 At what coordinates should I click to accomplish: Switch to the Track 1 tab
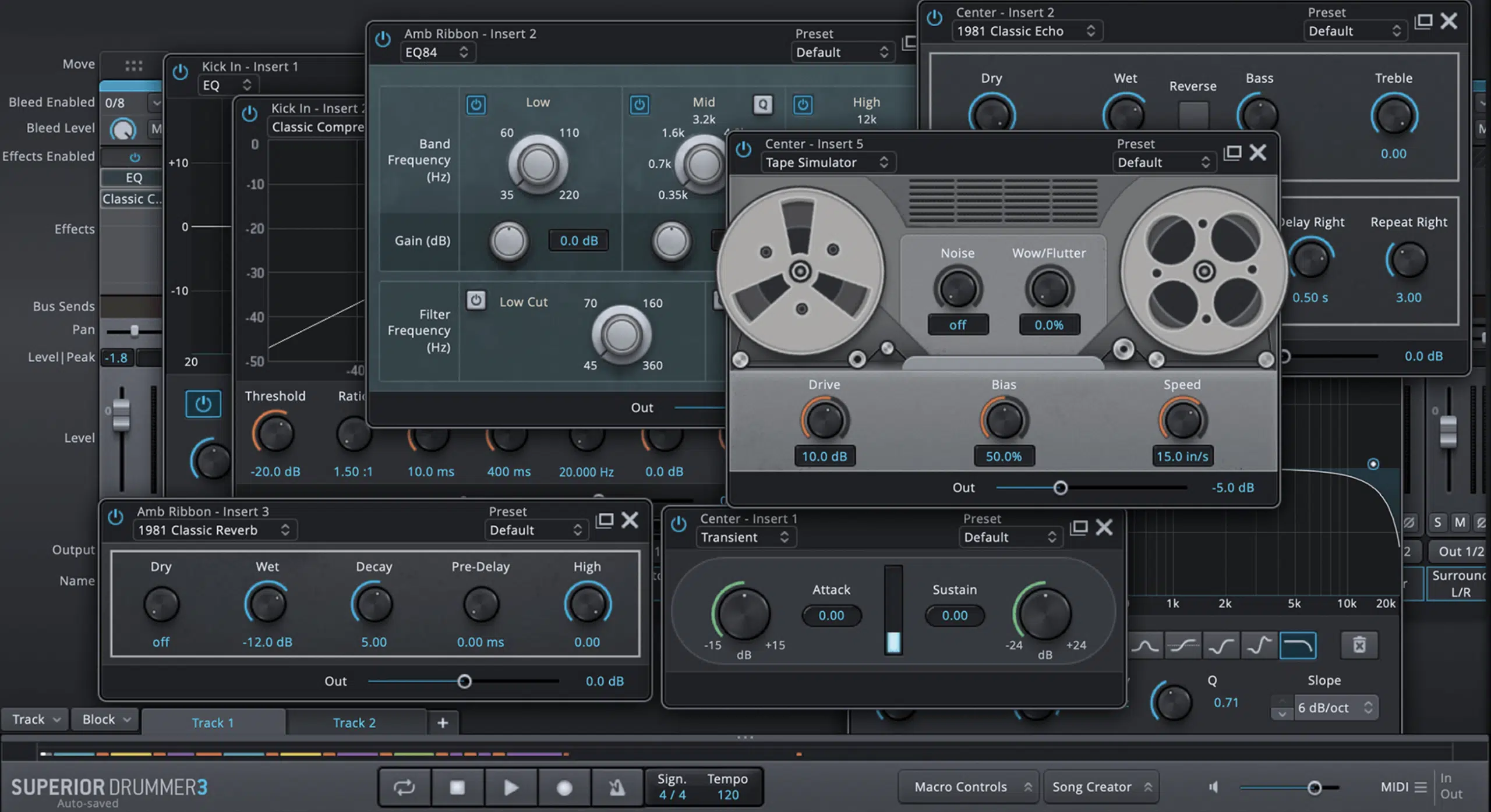point(213,722)
